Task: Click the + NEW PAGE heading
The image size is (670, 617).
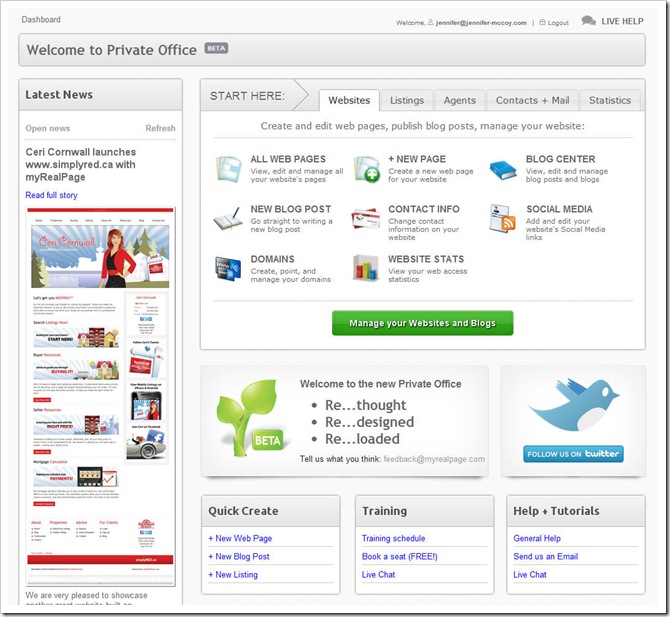Action: coord(417,159)
